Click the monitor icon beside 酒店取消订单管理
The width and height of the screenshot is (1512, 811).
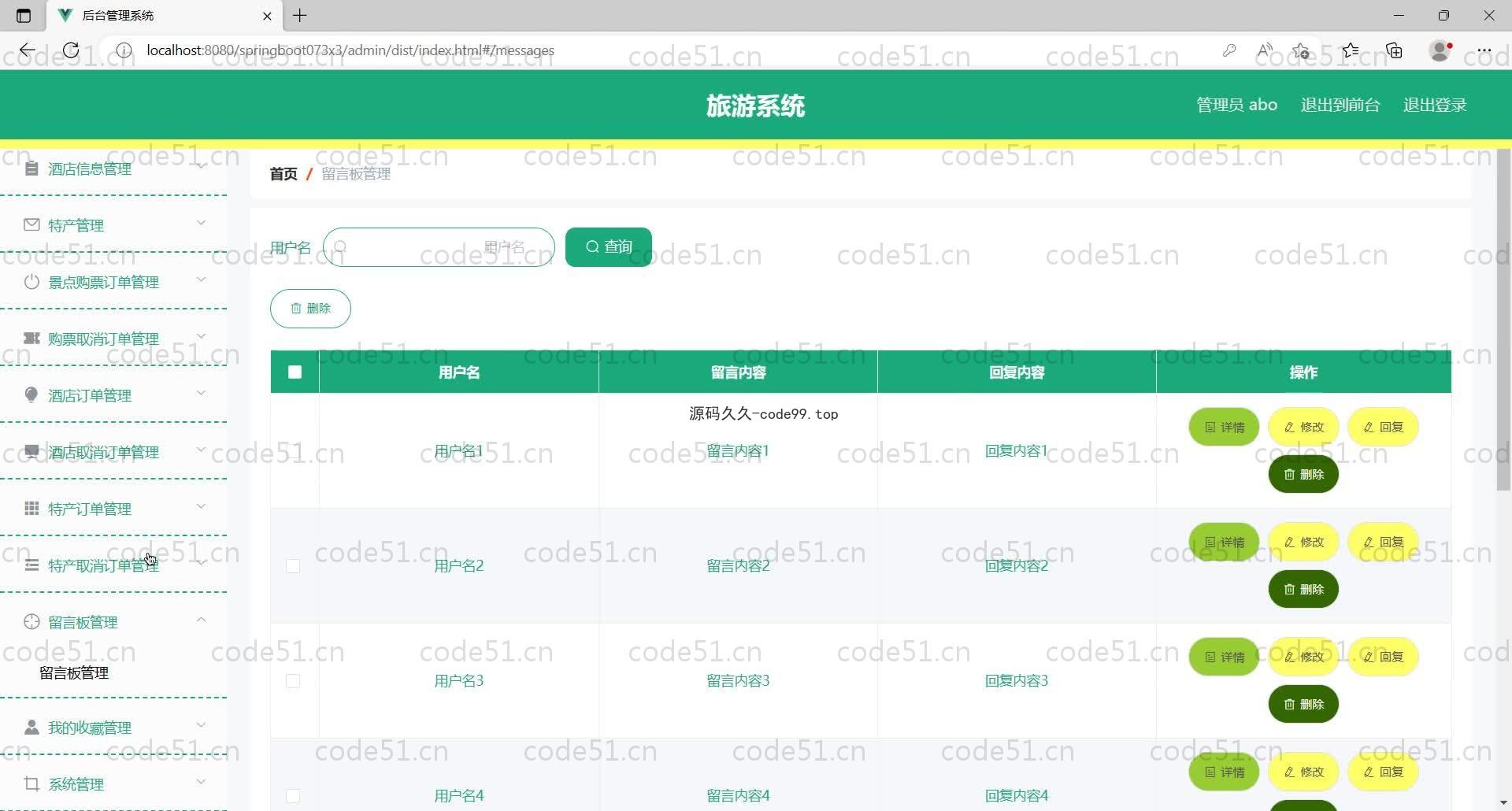[x=31, y=452]
